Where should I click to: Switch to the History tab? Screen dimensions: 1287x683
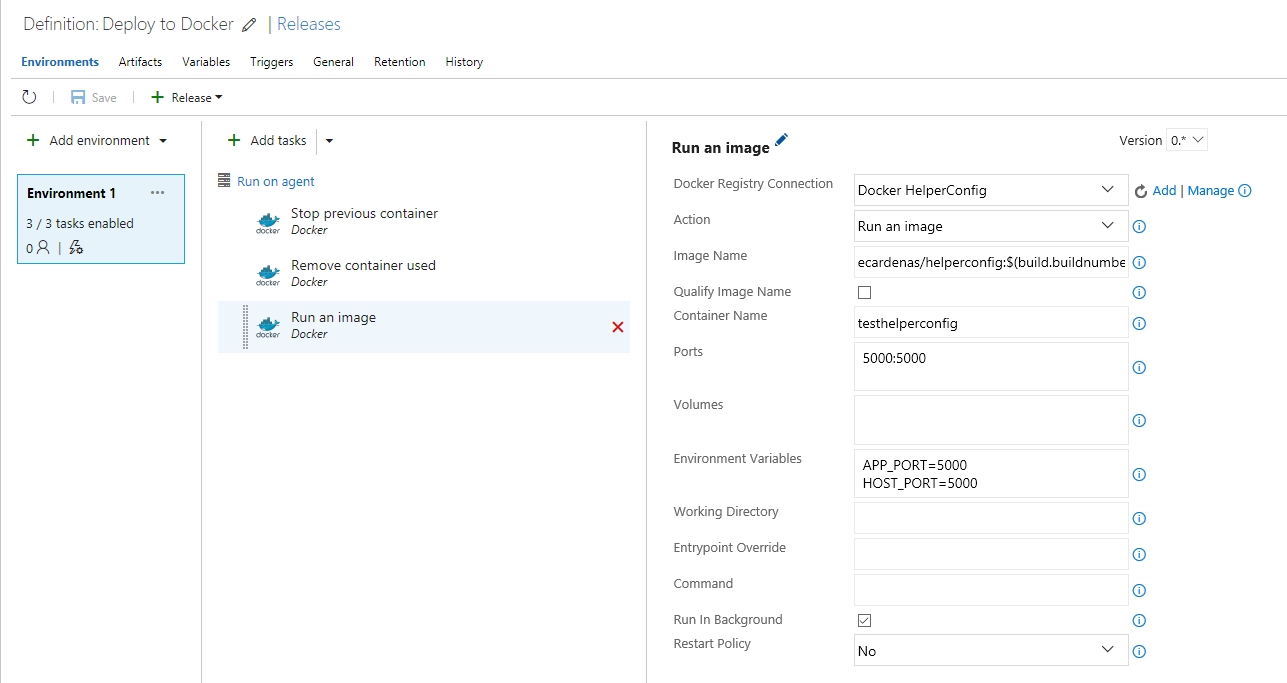(464, 62)
